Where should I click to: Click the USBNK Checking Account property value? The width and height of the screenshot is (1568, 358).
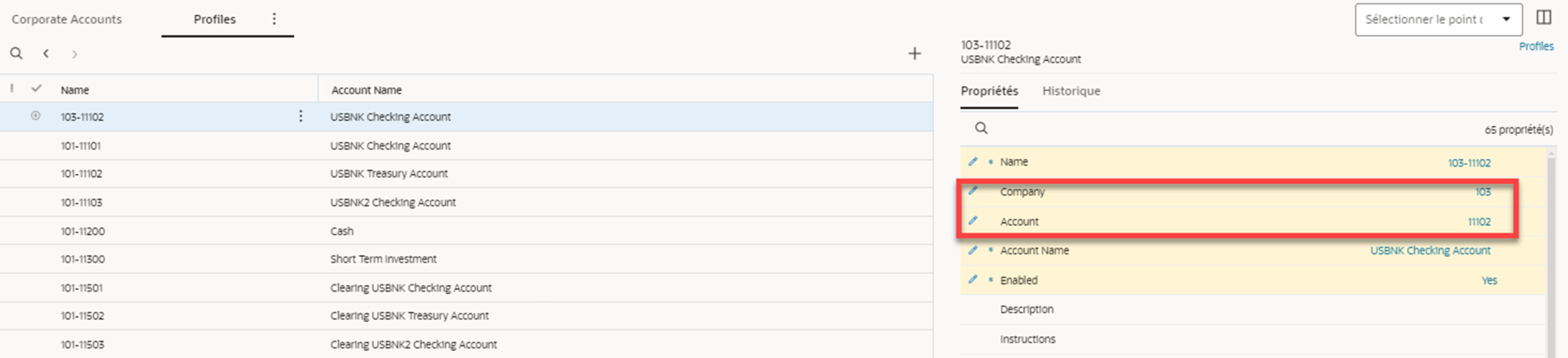(x=1430, y=251)
